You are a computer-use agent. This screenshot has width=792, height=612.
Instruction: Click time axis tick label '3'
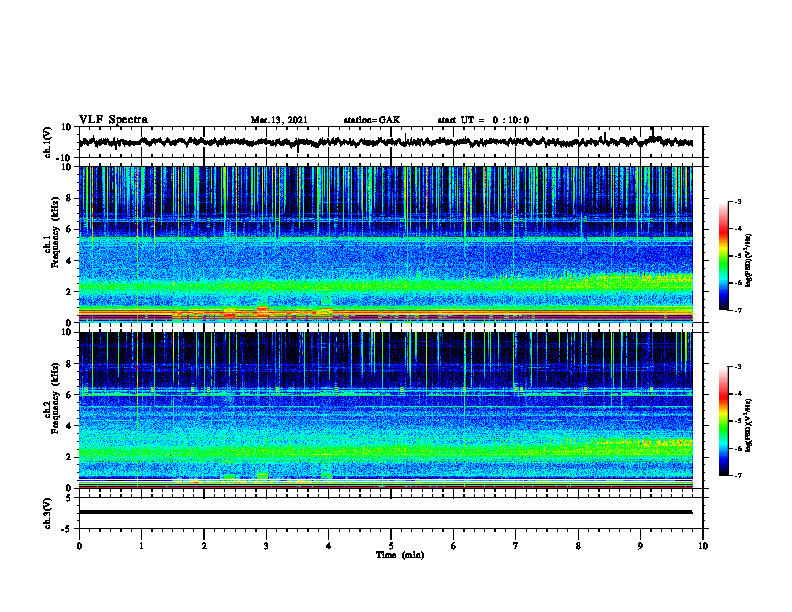266,546
